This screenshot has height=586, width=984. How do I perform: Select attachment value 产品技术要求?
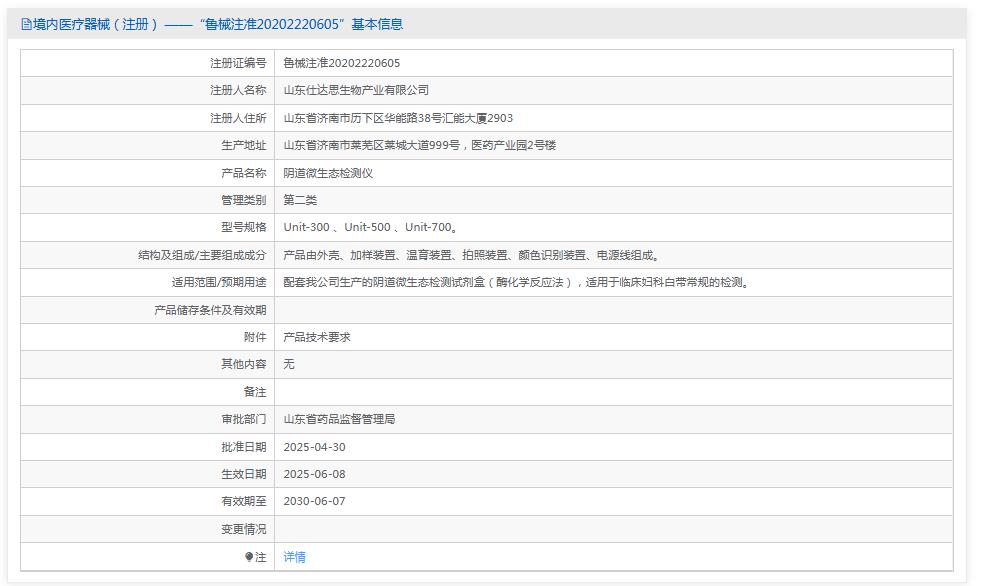click(317, 337)
